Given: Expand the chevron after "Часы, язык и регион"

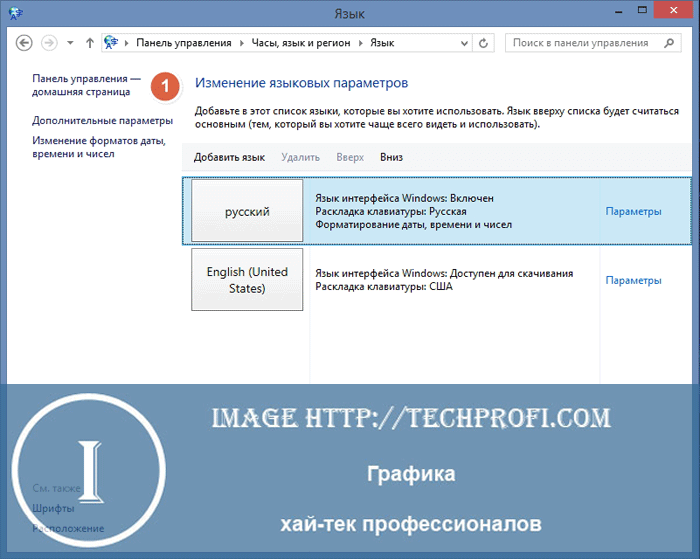Looking at the screenshot, I should coord(362,44).
